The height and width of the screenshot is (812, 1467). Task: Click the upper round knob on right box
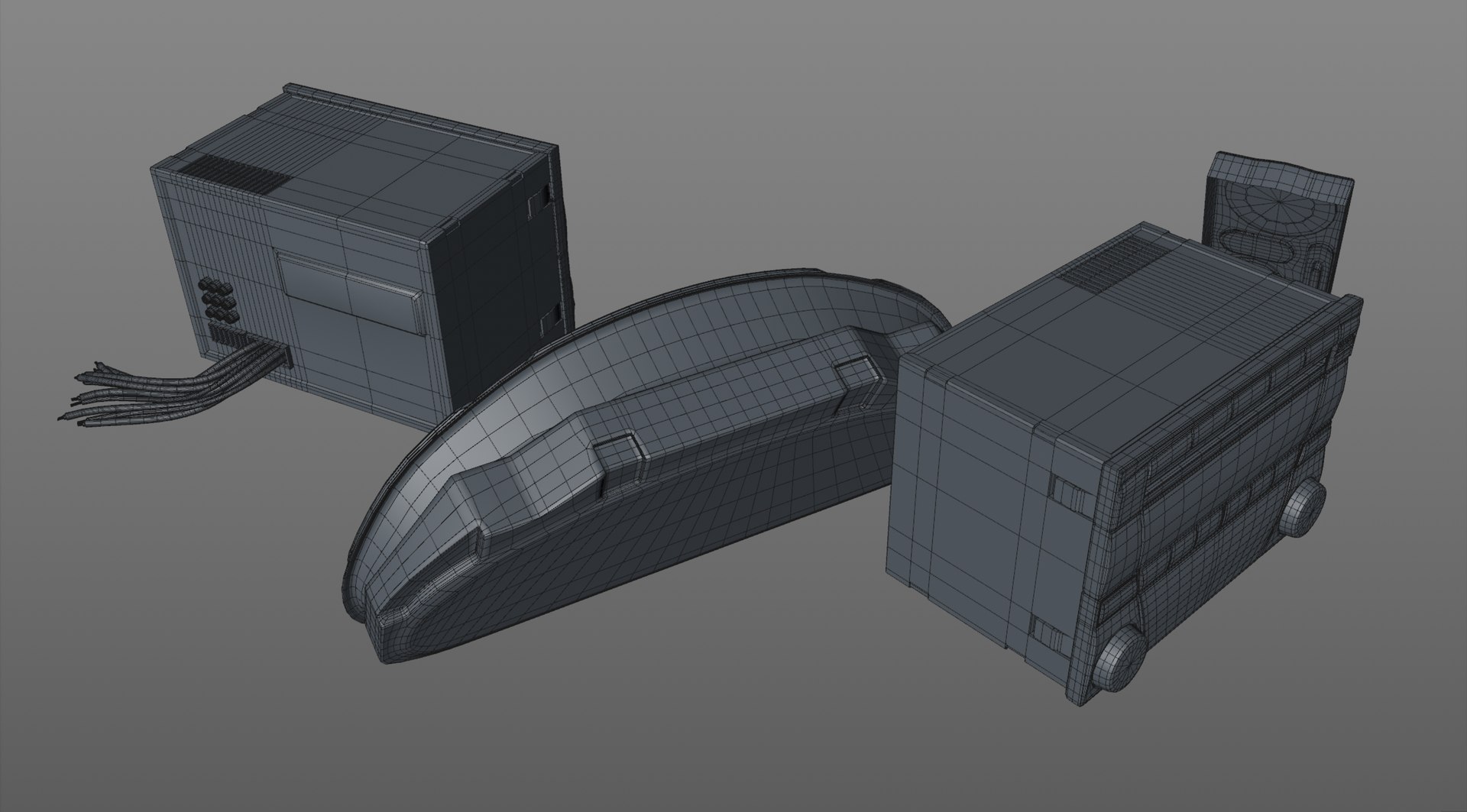[1301, 508]
